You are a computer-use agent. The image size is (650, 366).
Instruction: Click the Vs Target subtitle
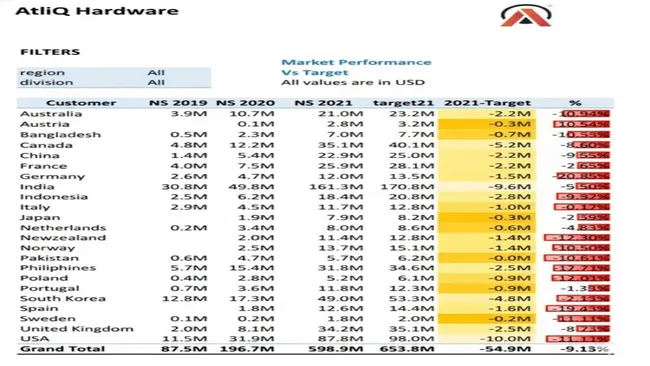click(315, 73)
